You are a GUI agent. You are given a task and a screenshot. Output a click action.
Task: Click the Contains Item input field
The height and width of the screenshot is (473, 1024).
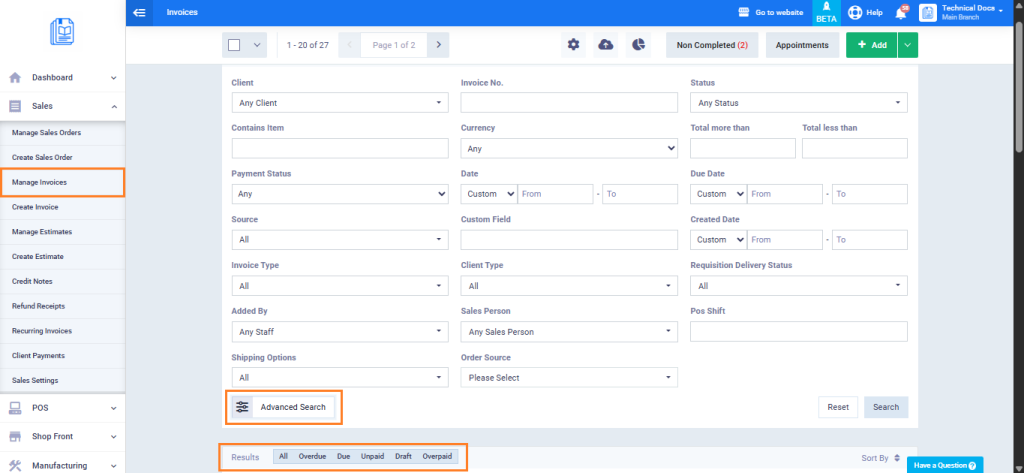tap(340, 148)
